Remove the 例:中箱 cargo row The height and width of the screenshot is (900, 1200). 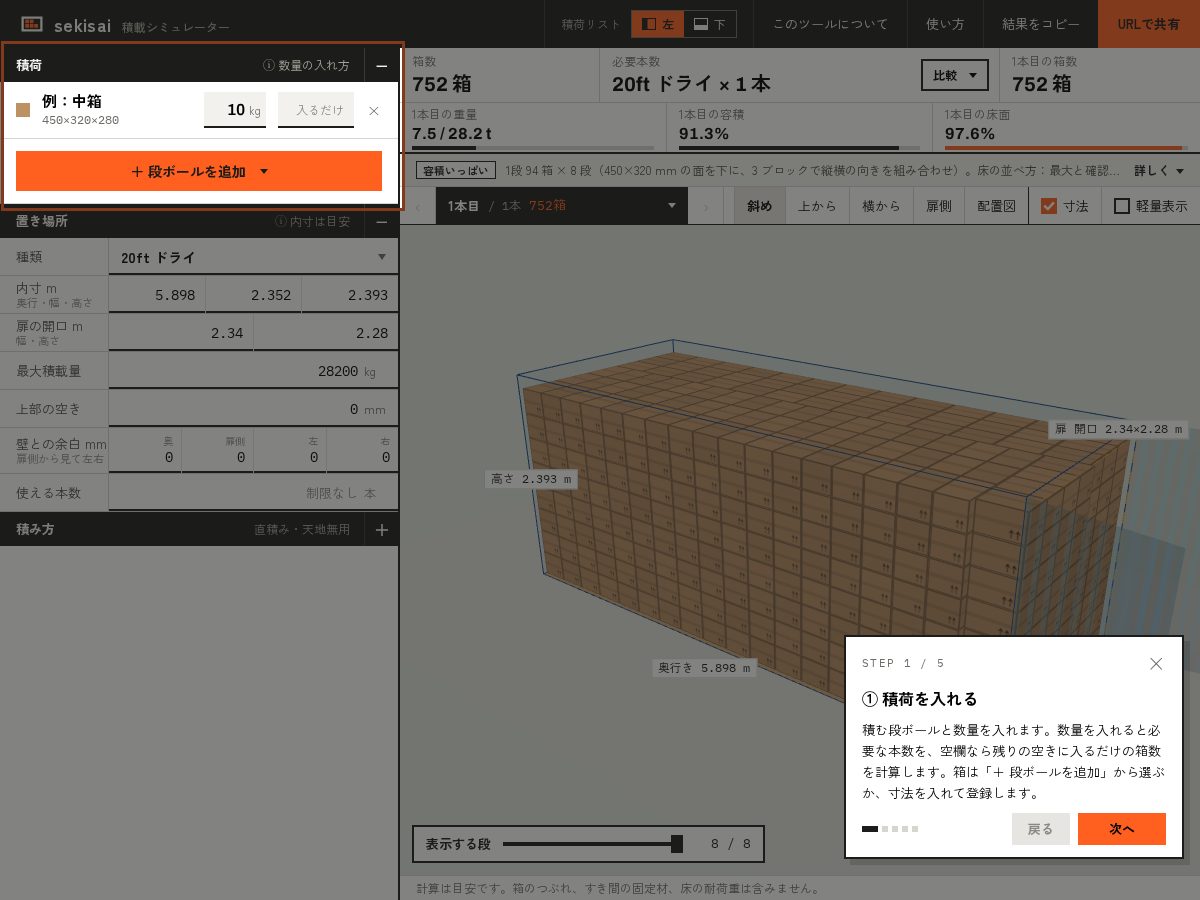(374, 111)
